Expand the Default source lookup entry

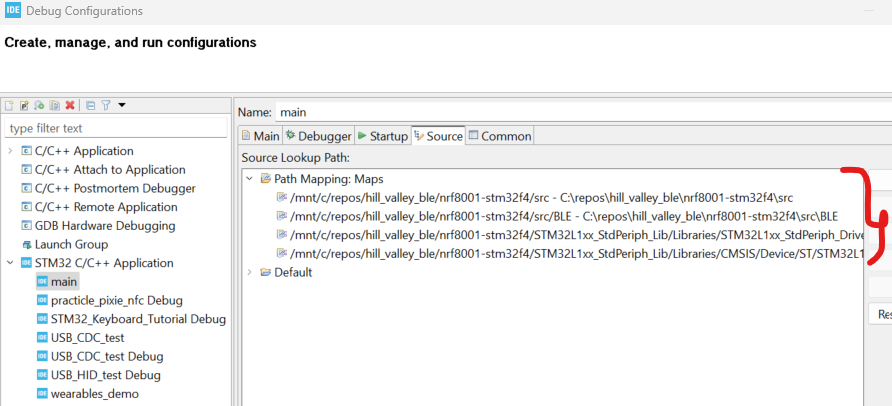click(248, 273)
